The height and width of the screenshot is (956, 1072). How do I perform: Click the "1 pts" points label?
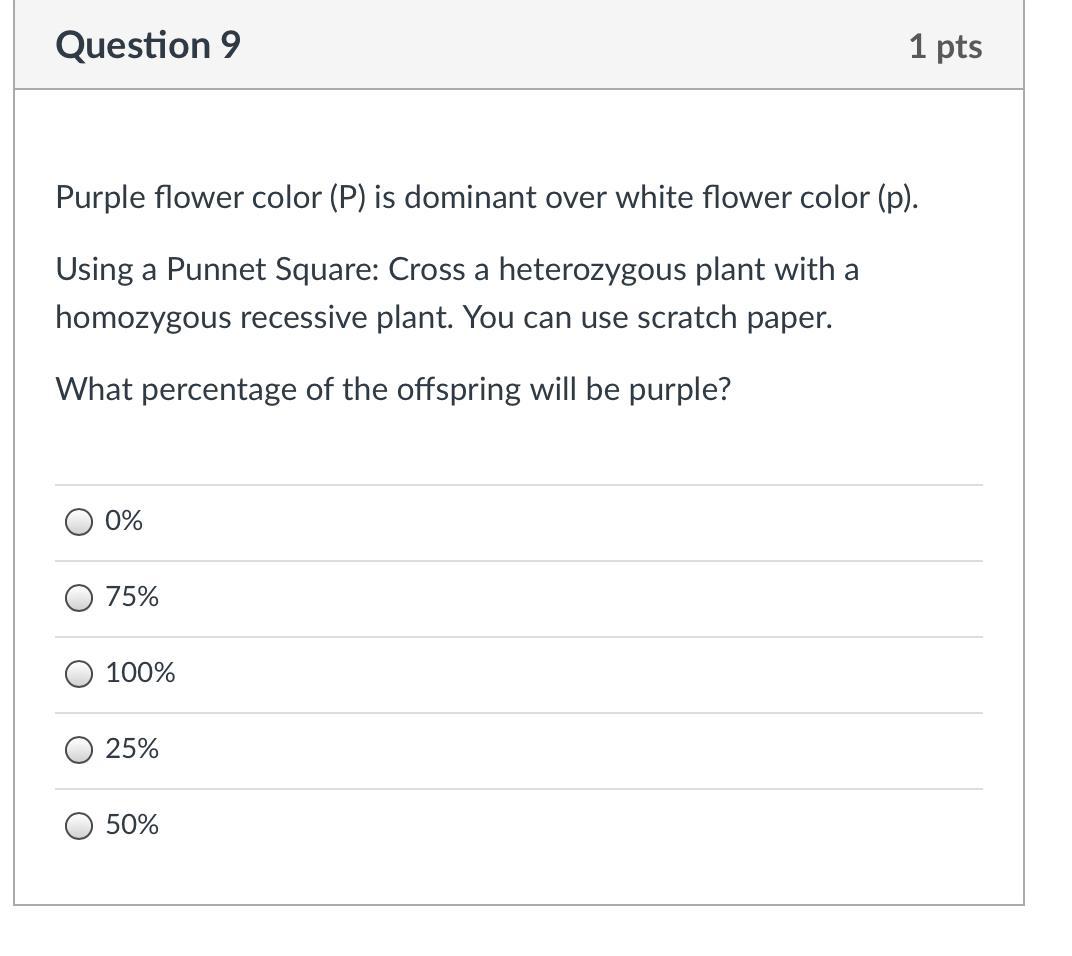945,47
